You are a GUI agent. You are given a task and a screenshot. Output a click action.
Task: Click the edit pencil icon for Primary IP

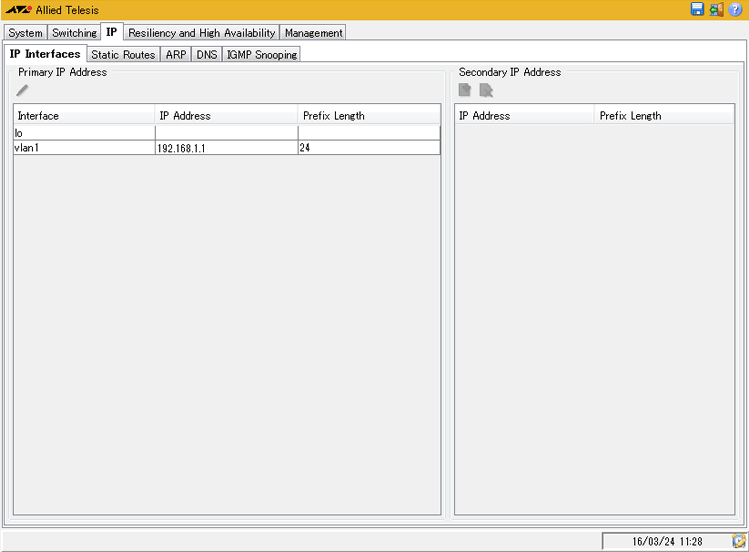coord(23,91)
